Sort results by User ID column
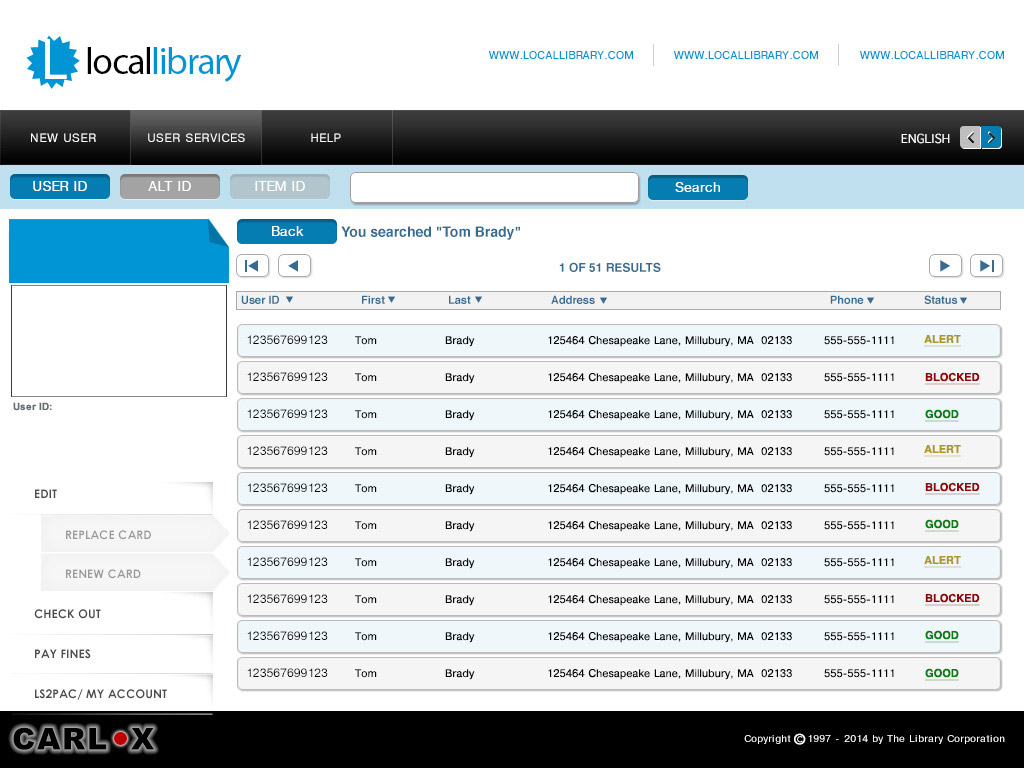1024x768 pixels. coord(267,300)
